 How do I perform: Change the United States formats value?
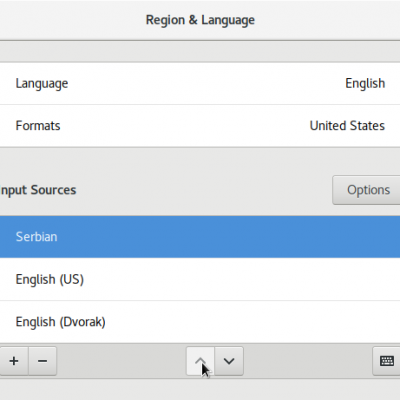click(347, 126)
